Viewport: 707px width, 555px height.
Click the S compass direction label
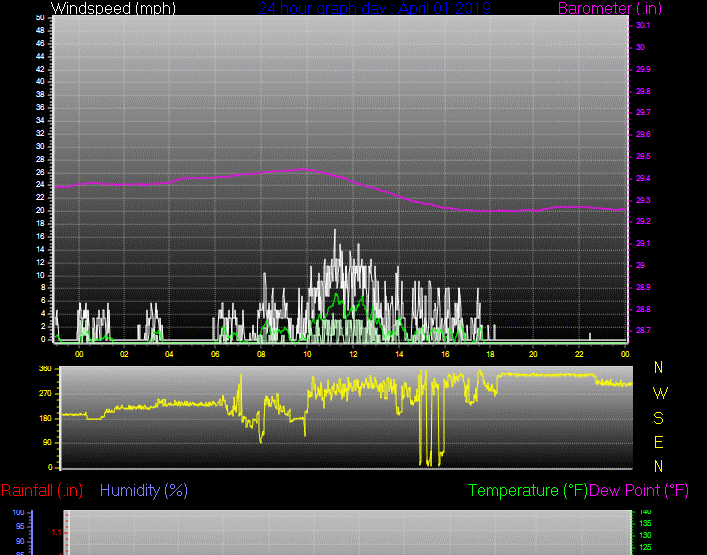(658, 418)
